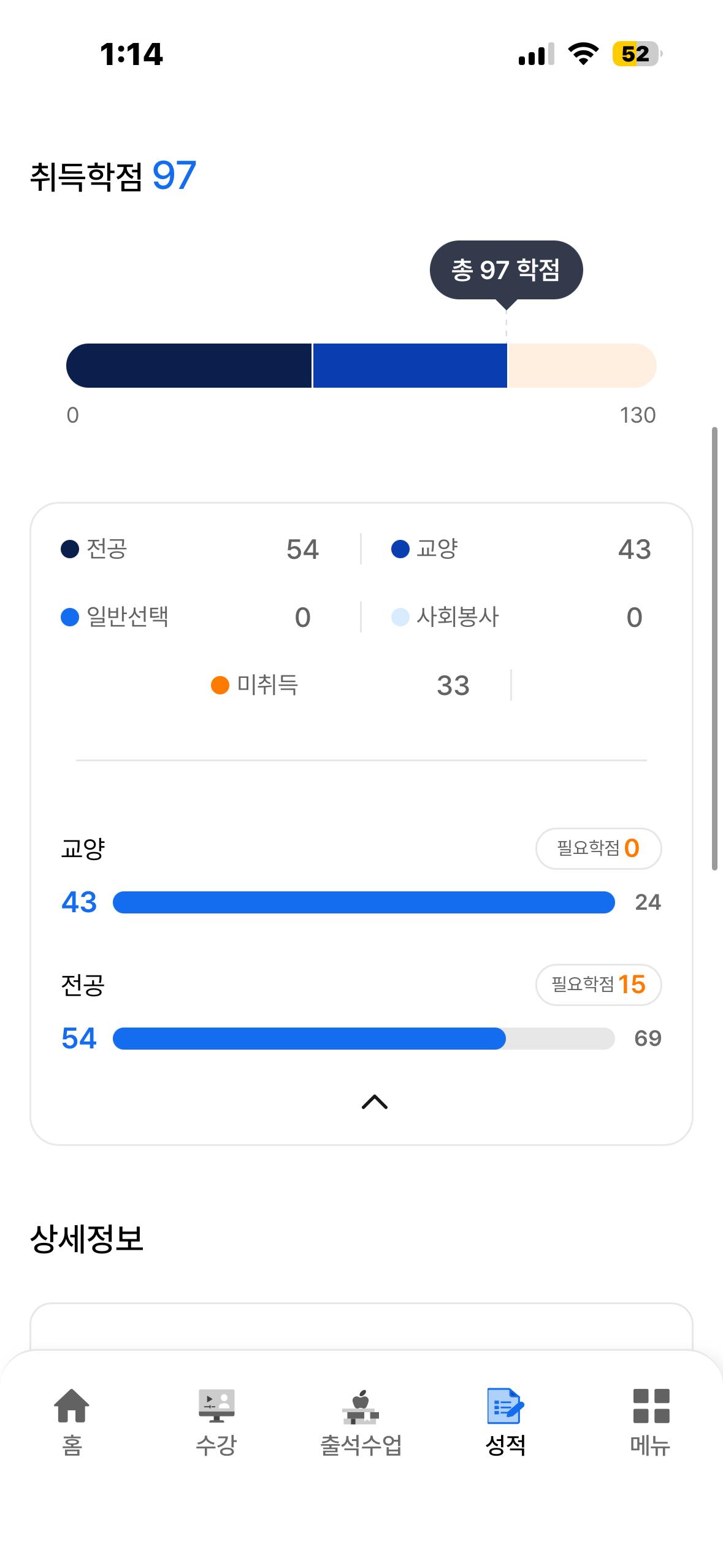Tap the dark navy 전공 bar segment
The height and width of the screenshot is (1568, 723).
(x=189, y=366)
